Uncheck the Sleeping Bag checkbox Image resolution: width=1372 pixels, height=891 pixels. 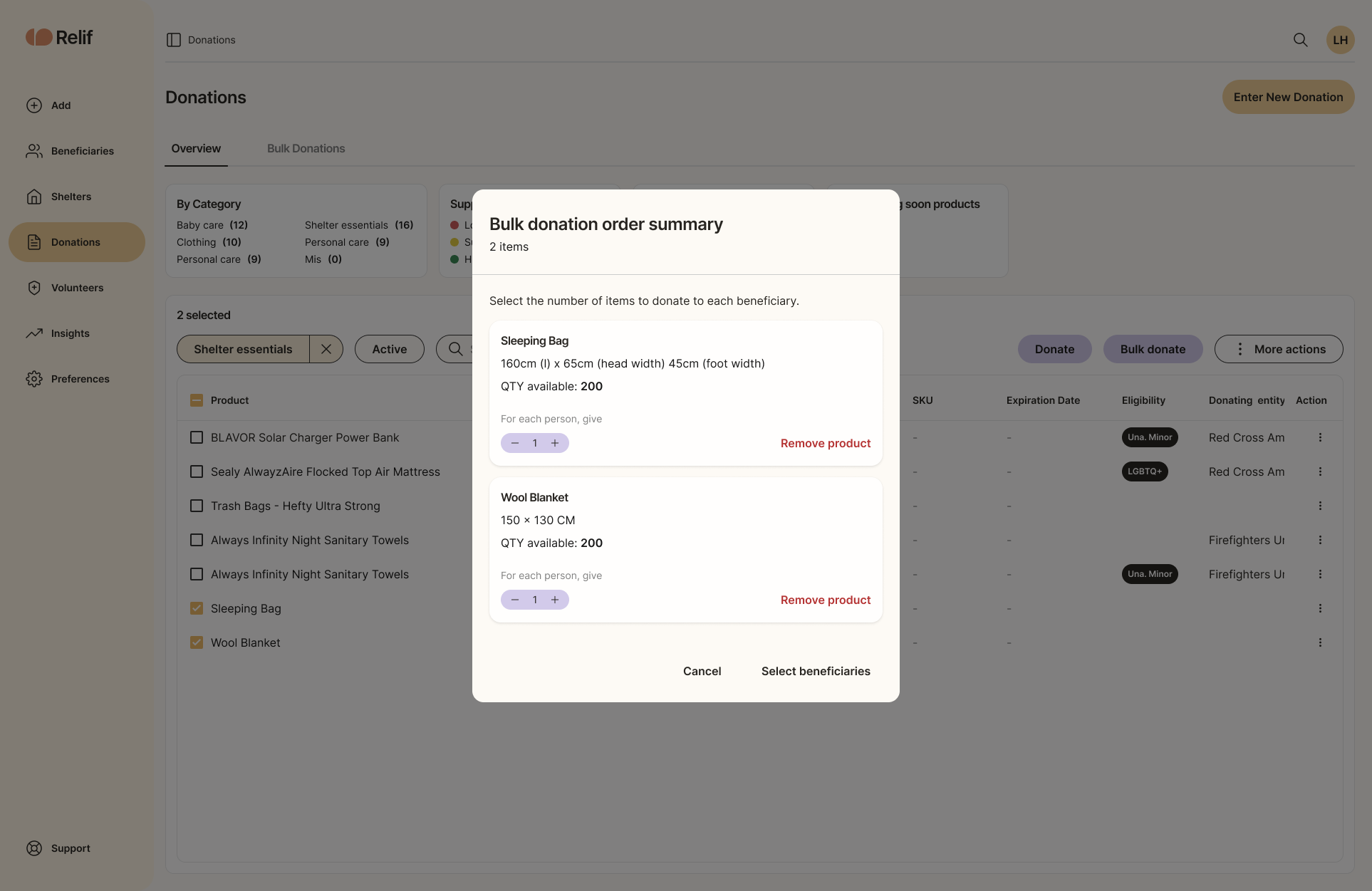[197, 608]
